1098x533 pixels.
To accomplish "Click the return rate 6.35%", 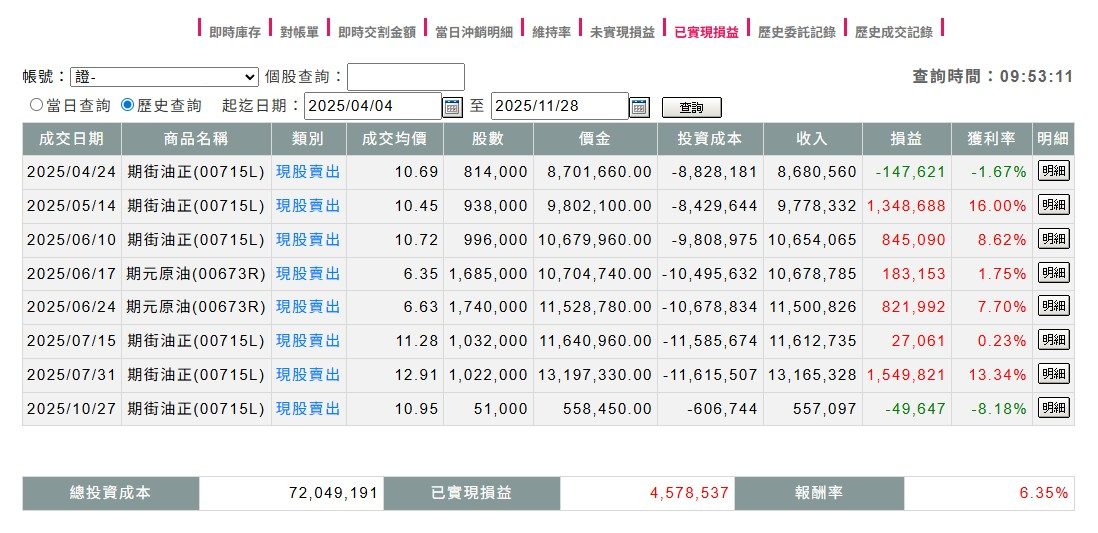I will pyautogui.click(x=1043, y=493).
